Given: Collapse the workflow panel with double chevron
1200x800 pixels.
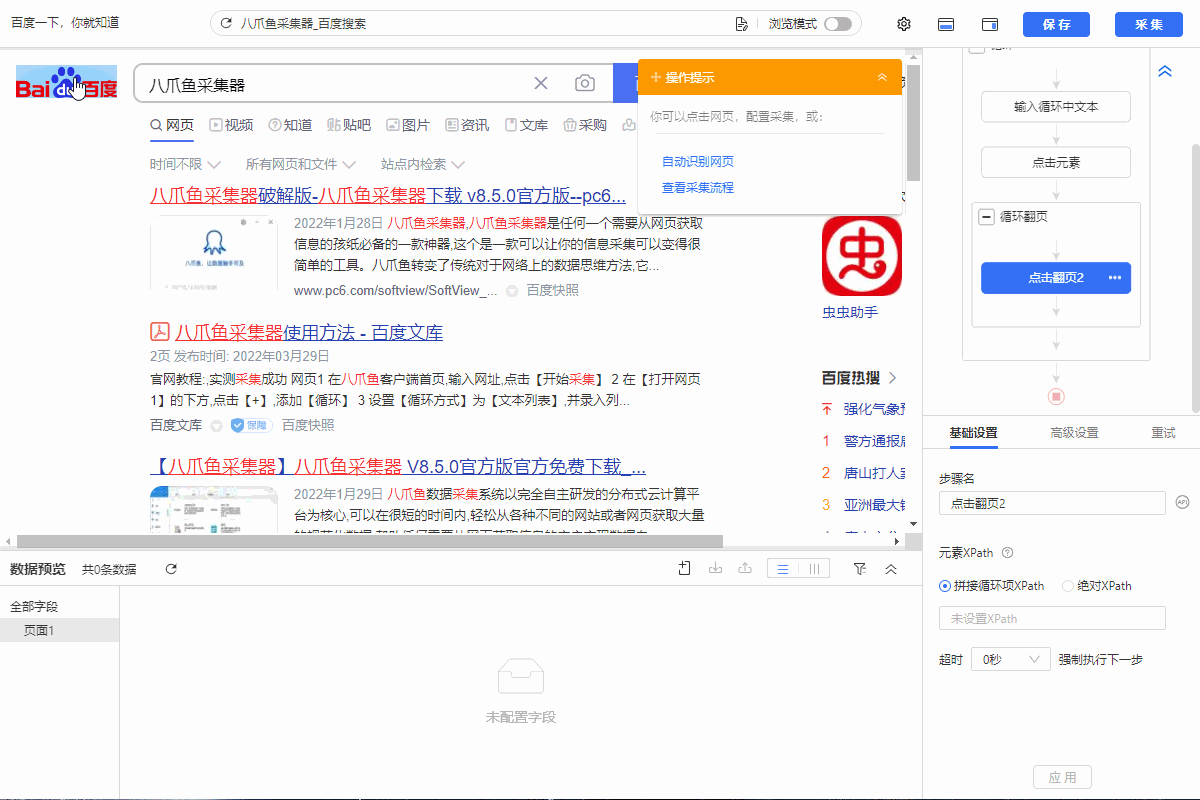Looking at the screenshot, I should click(1165, 71).
